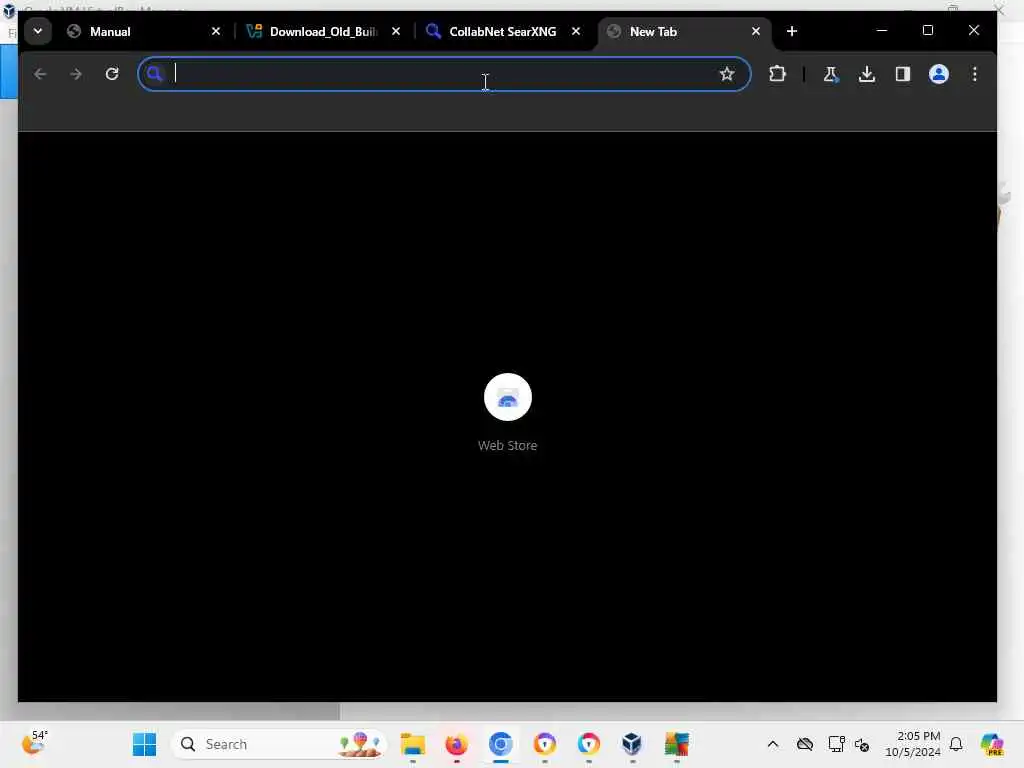Open Copilot preview icon in taskbar
This screenshot has width=1024, height=768.
click(993, 744)
